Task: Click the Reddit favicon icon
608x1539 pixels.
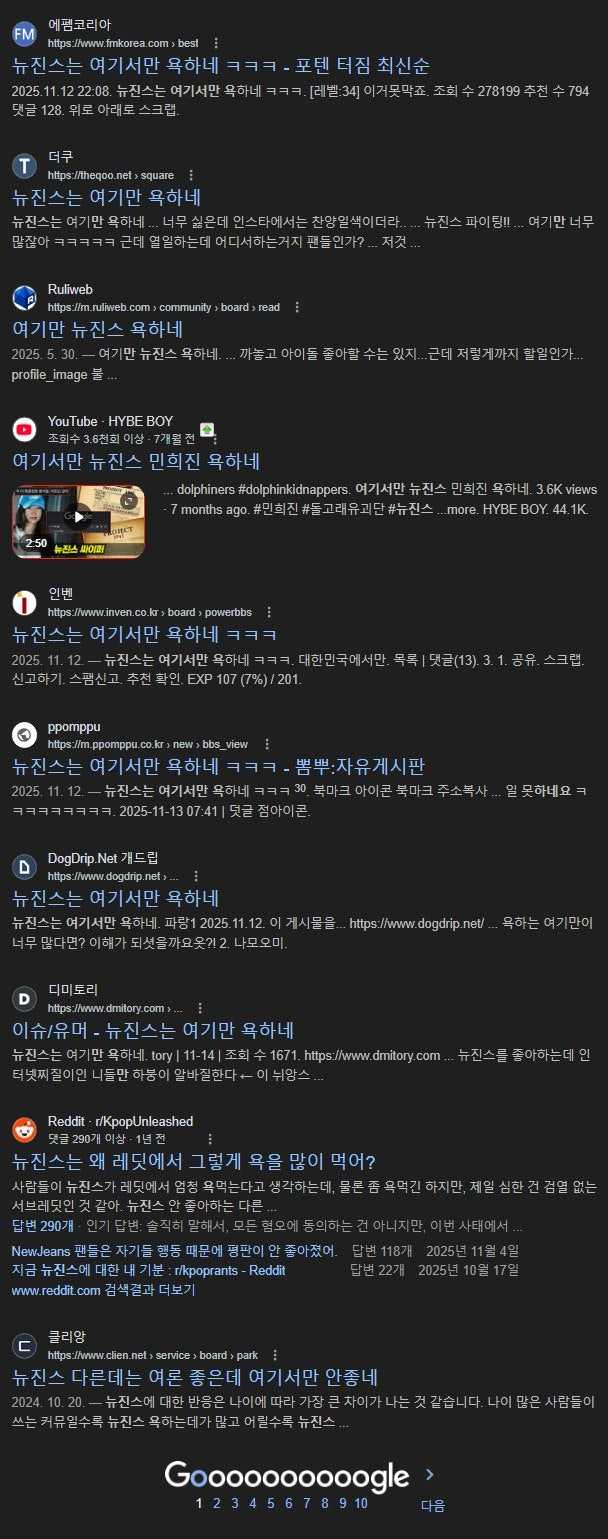Action: [x=24, y=1130]
